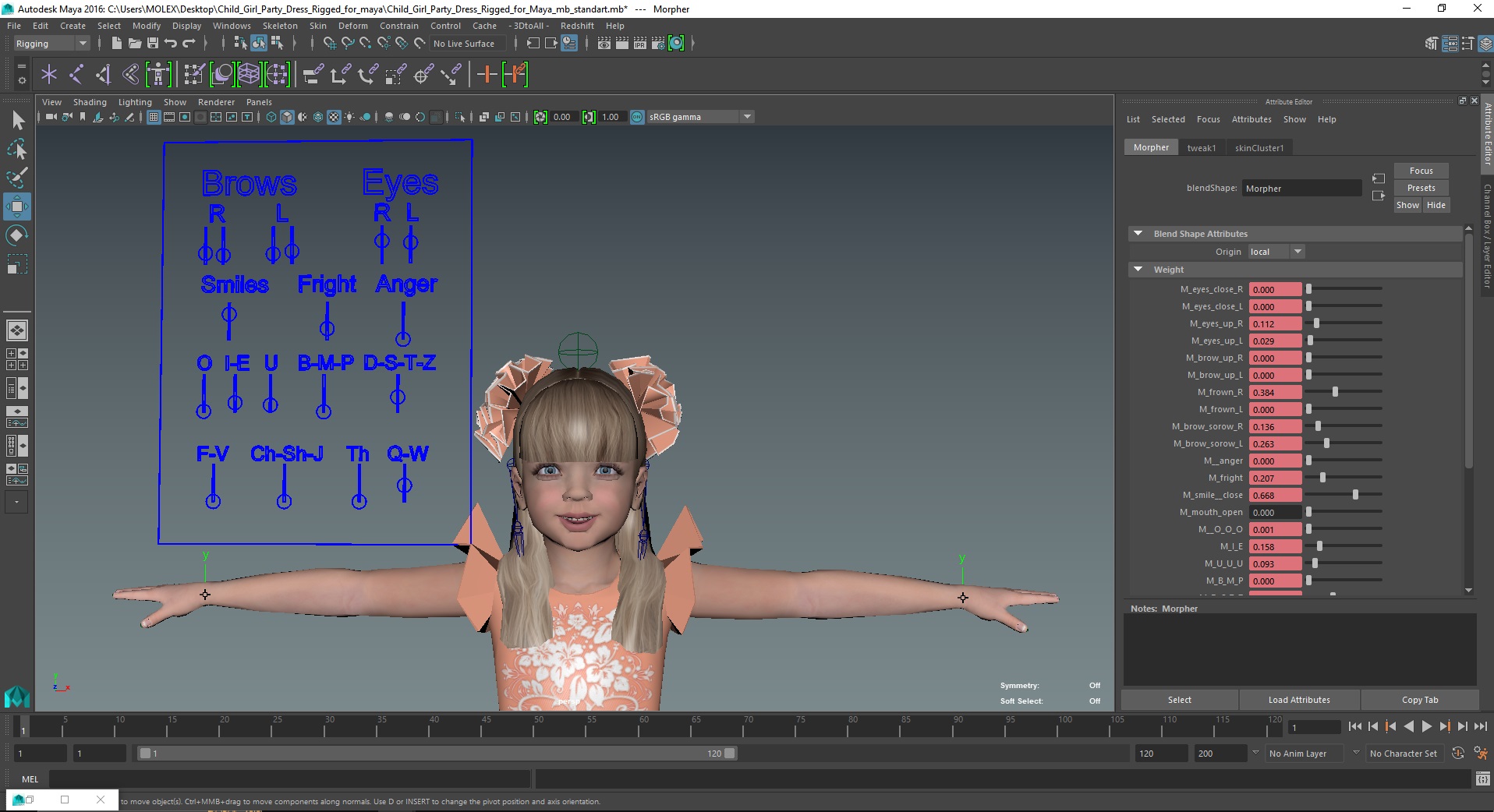
Task: Expand the extra pane layouts arrow
Action: (x=16, y=503)
